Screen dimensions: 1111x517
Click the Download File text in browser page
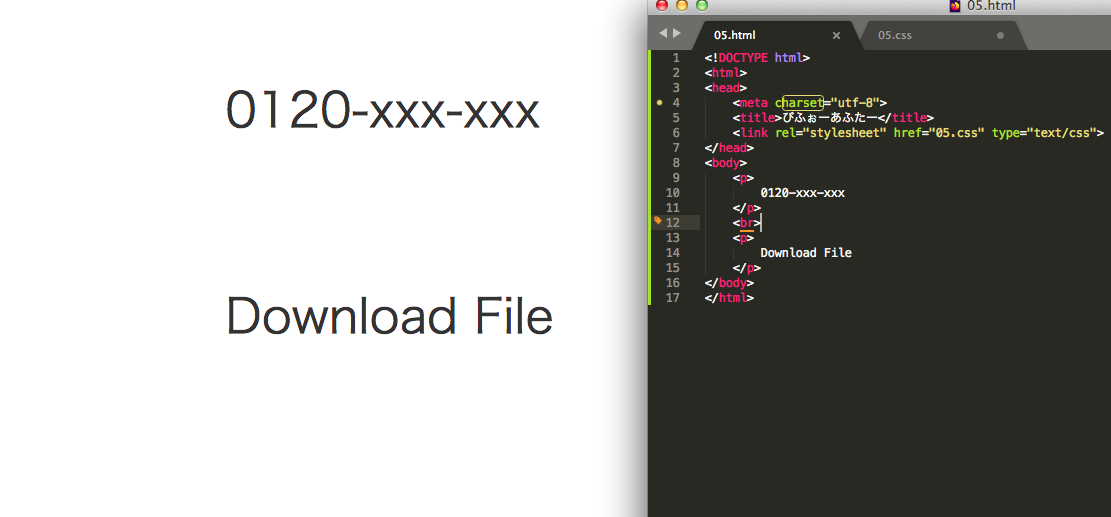pyautogui.click(x=389, y=316)
